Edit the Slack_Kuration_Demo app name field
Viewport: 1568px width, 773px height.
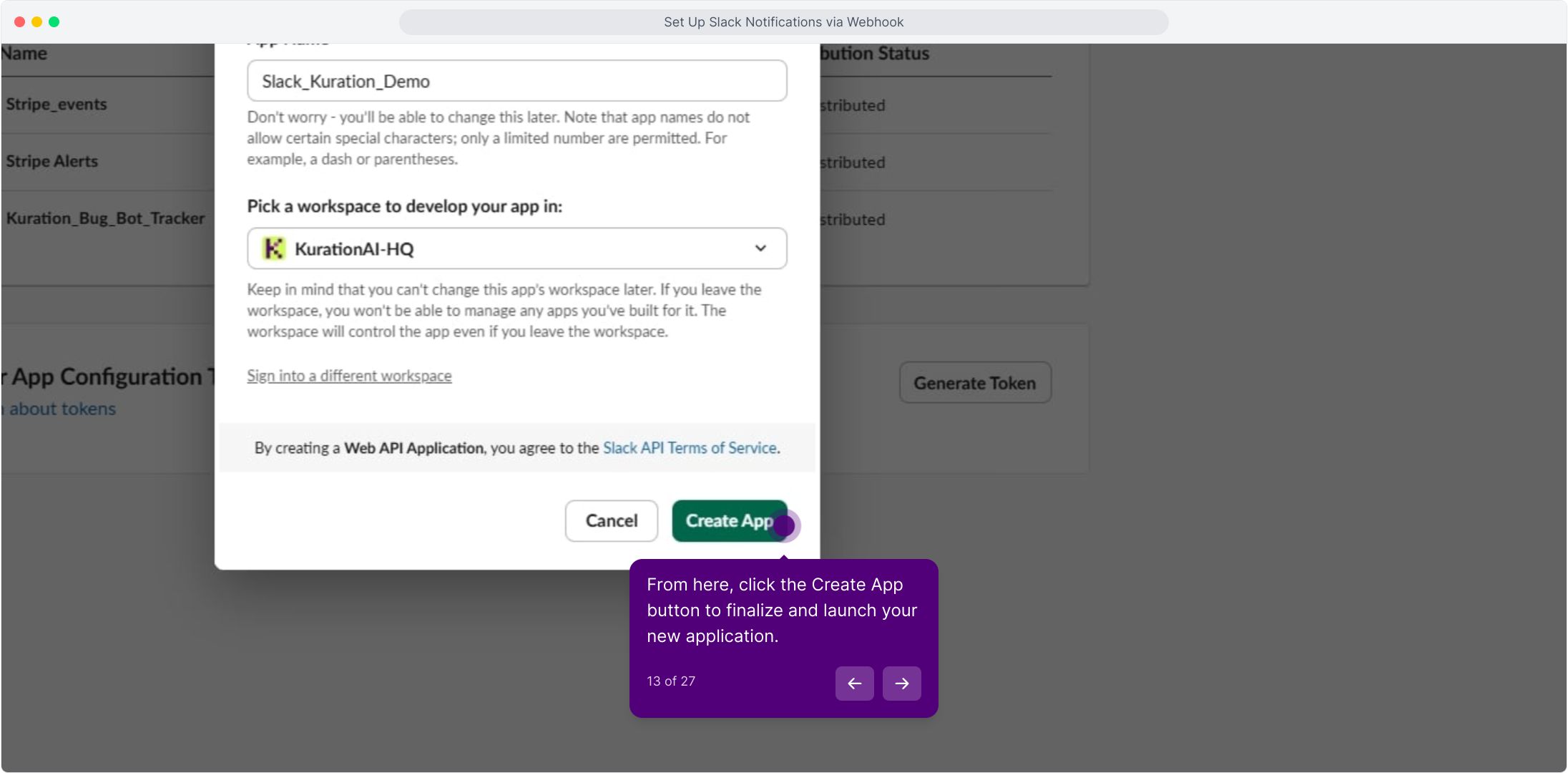point(517,81)
